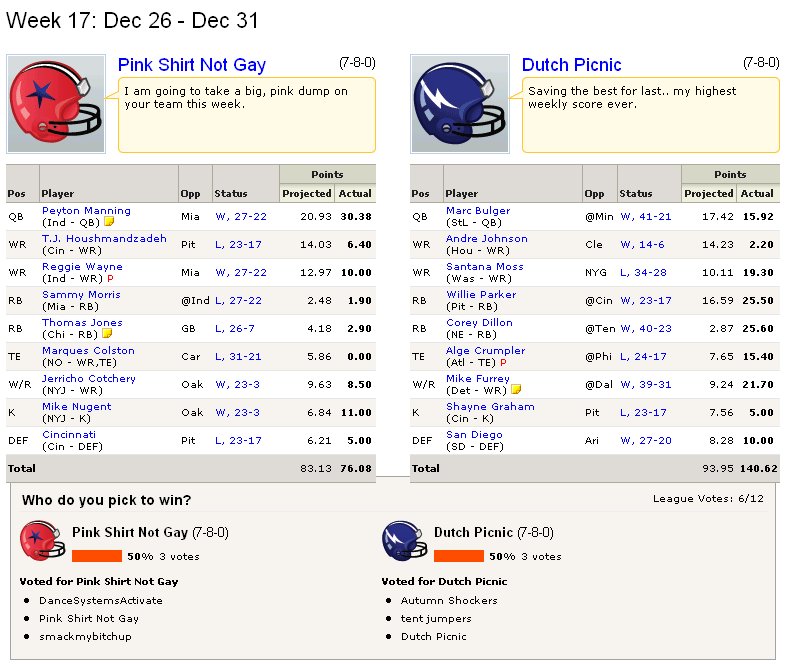Image resolution: width=794 pixels, height=664 pixels.
Task: Click the small red helmet in poll section
Action: pyautogui.click(x=43, y=541)
